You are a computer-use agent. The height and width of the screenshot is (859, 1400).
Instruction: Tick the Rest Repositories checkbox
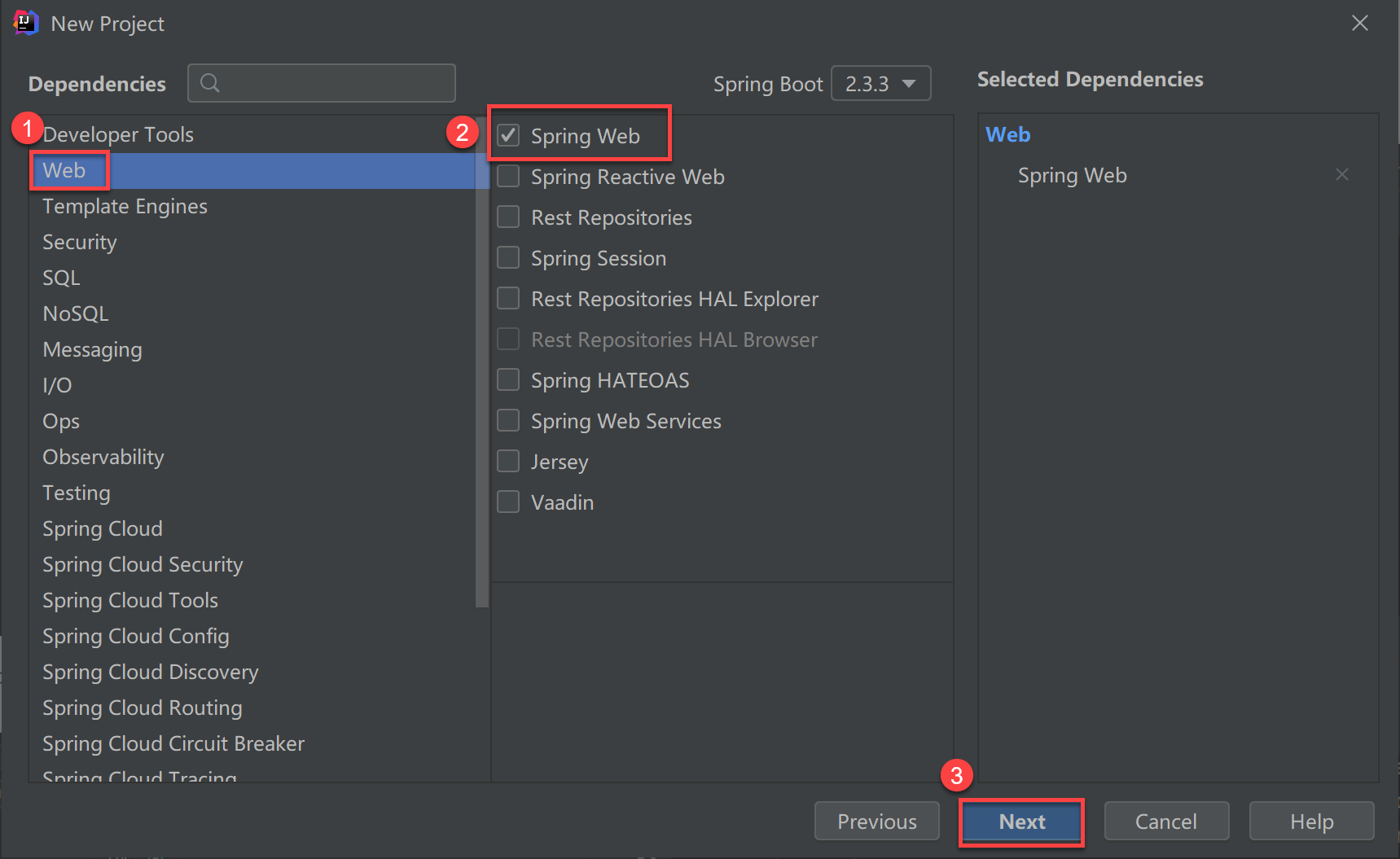point(508,217)
